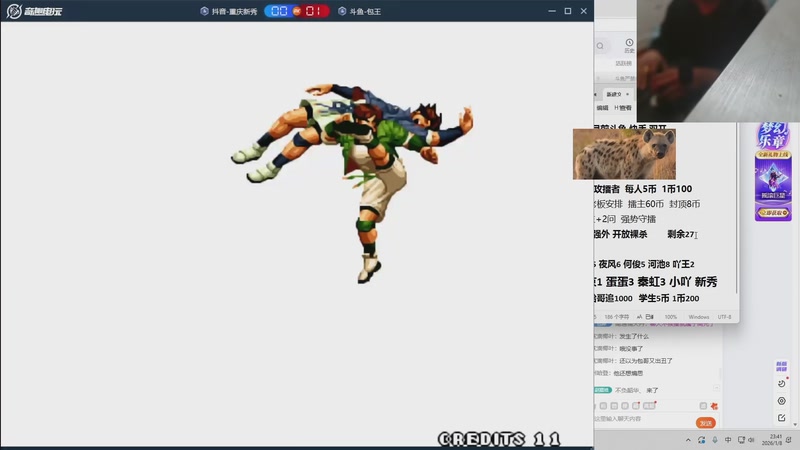Click the text 剩余27
Viewport: 800px width, 450px height.
pos(681,234)
